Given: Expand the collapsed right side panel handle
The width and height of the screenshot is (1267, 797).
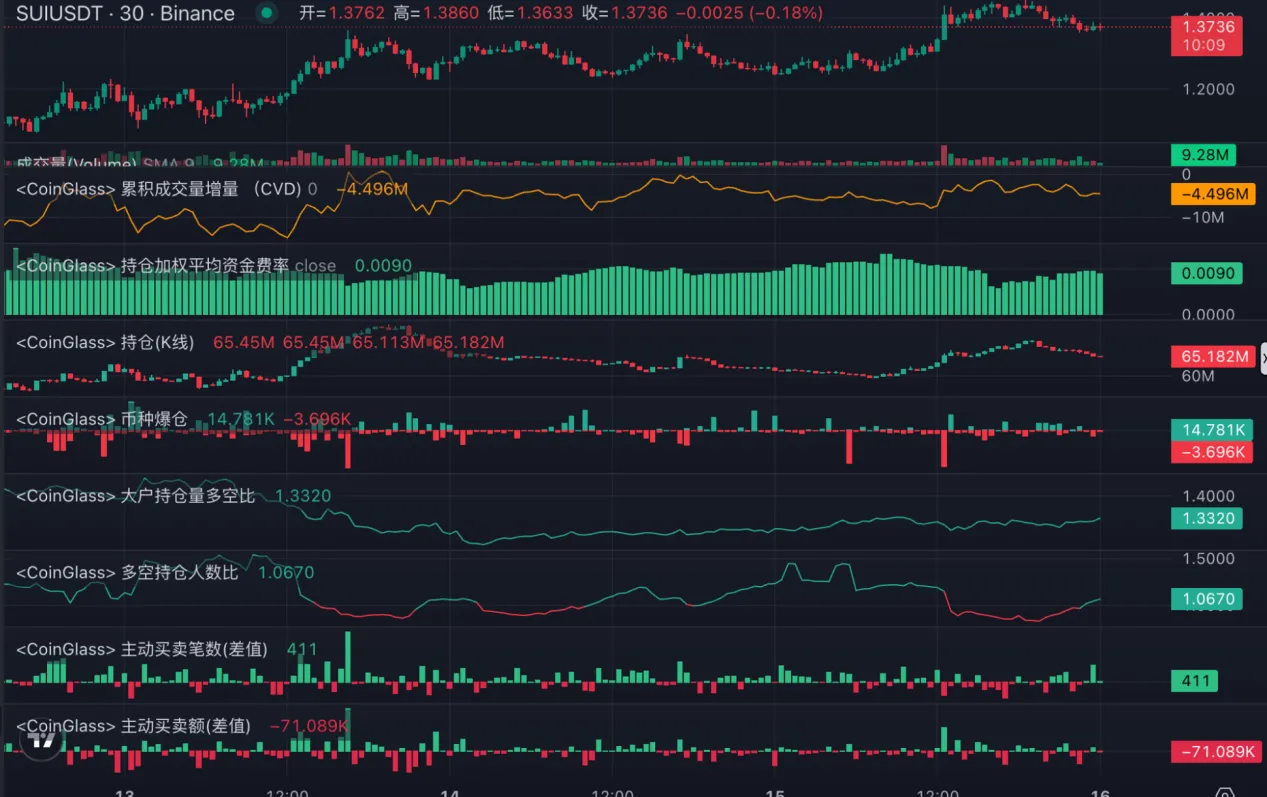Looking at the screenshot, I should (x=1262, y=357).
